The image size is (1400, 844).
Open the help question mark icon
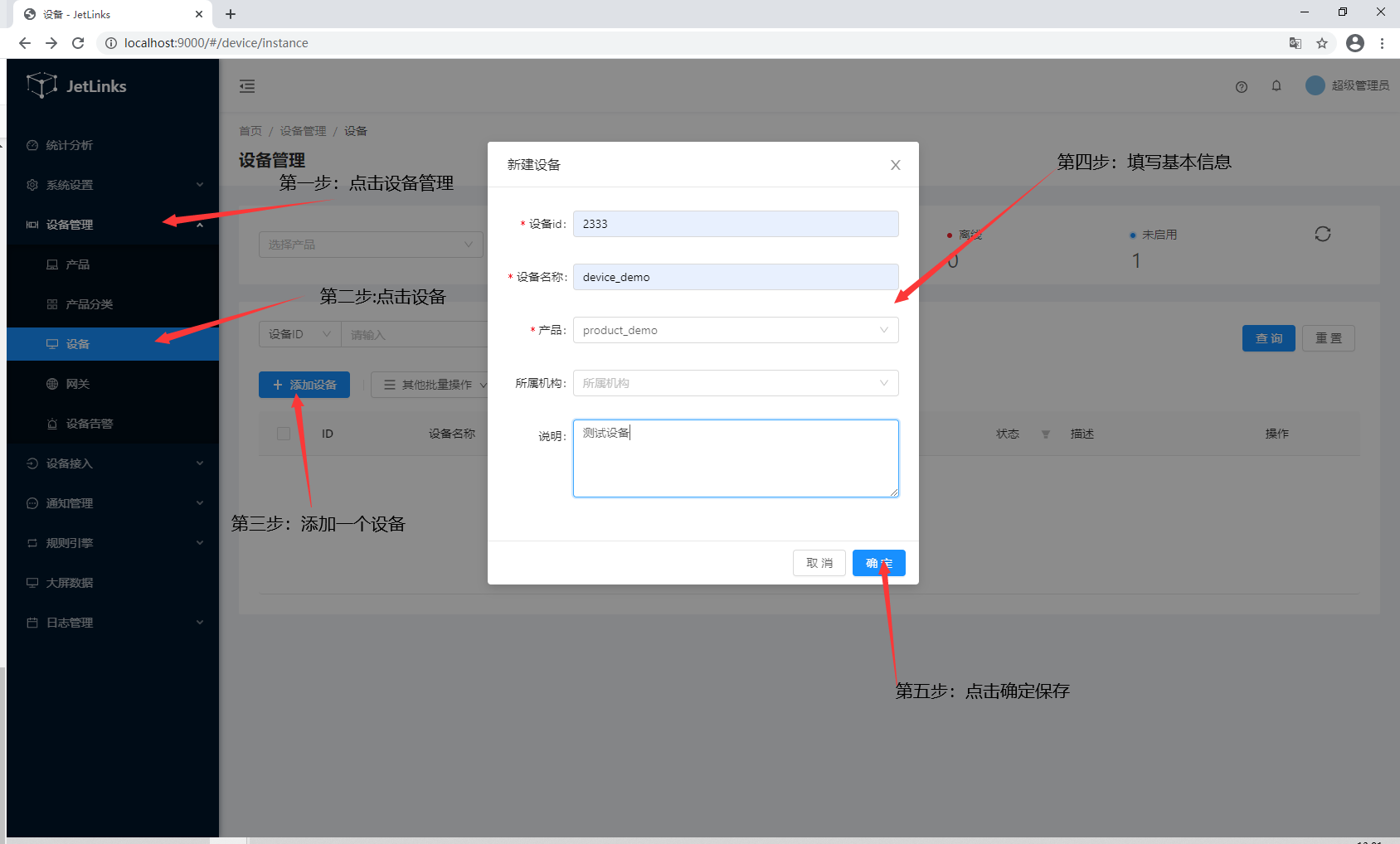pyautogui.click(x=1241, y=87)
